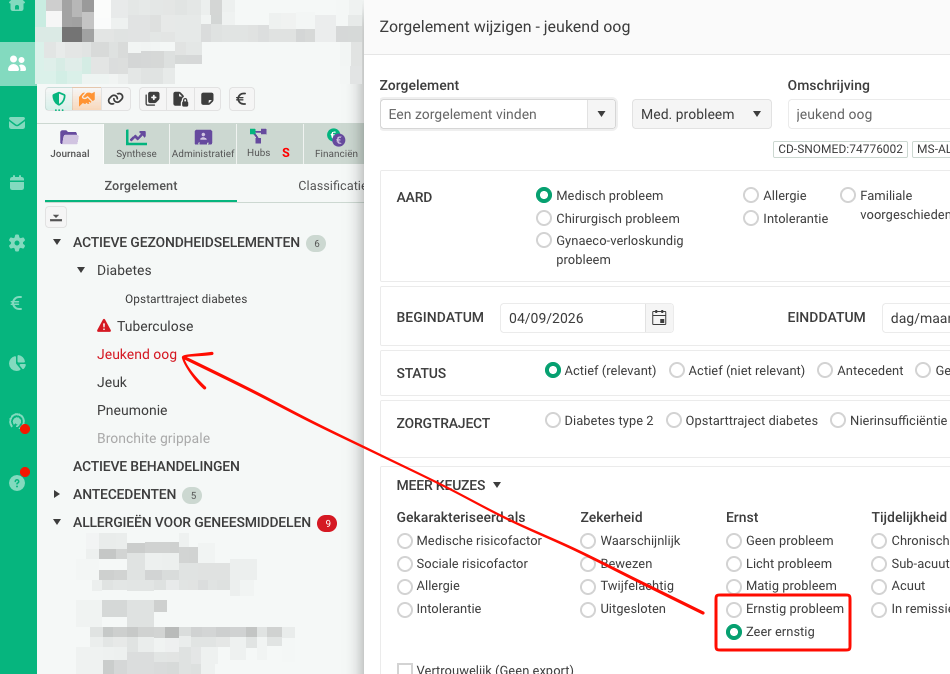The height and width of the screenshot is (674, 950).
Task: Open the Med. probleem dropdown
Action: pos(701,114)
